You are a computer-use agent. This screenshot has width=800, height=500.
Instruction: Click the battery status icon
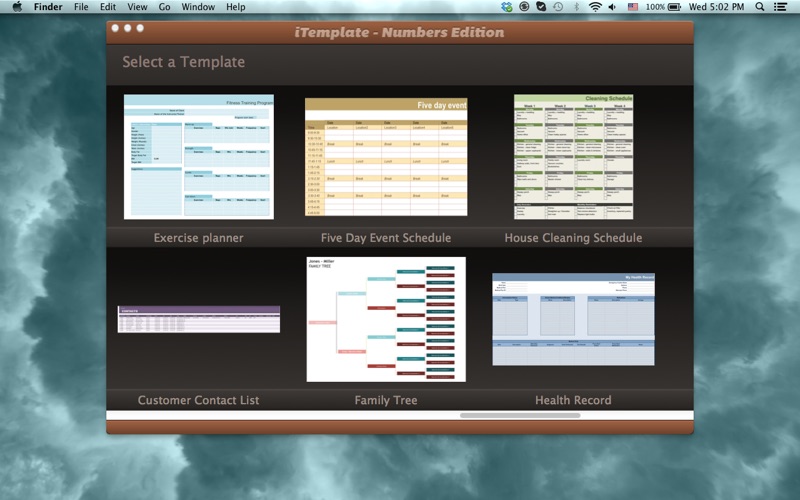674,7
